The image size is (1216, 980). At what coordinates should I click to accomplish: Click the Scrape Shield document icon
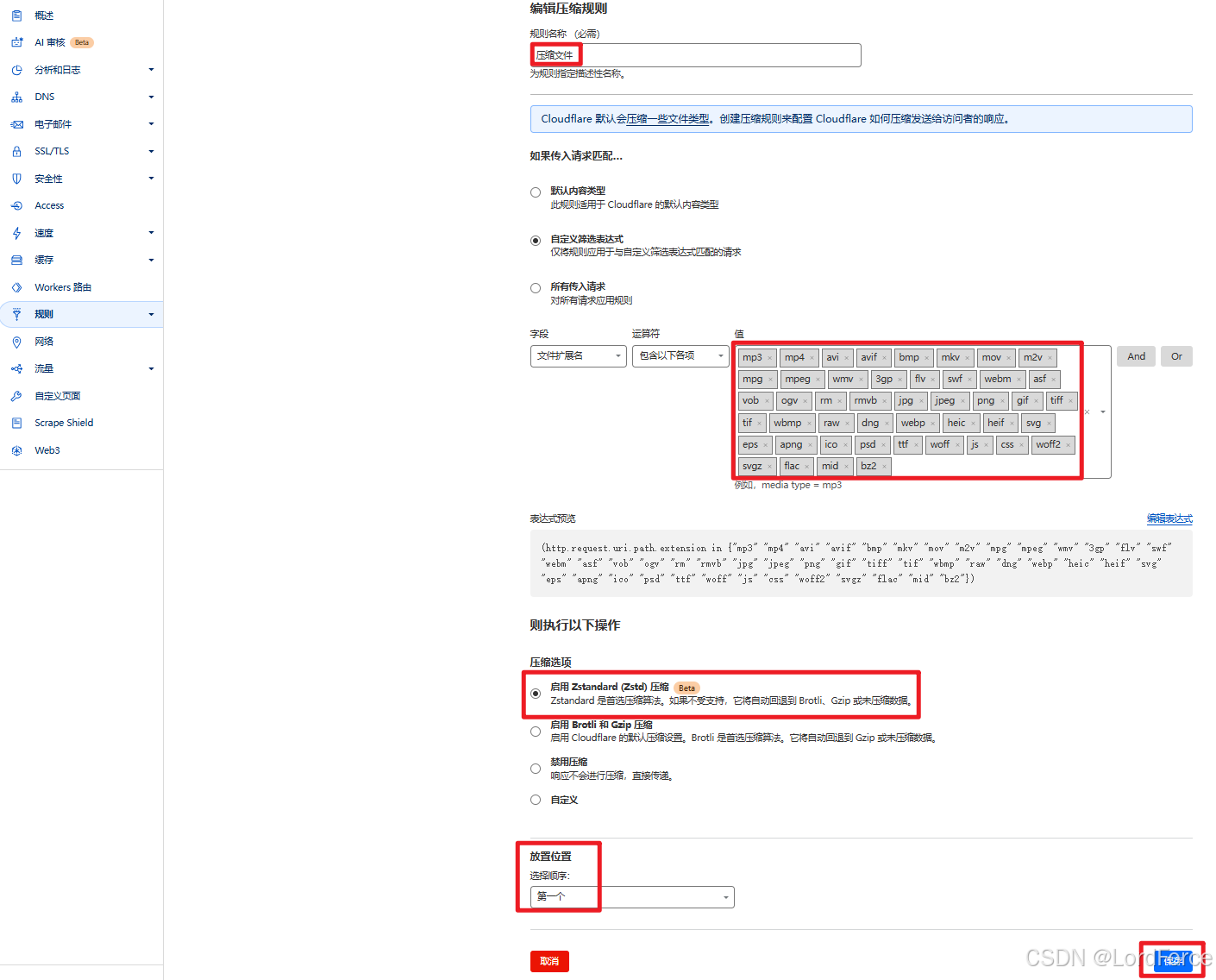tap(16, 423)
